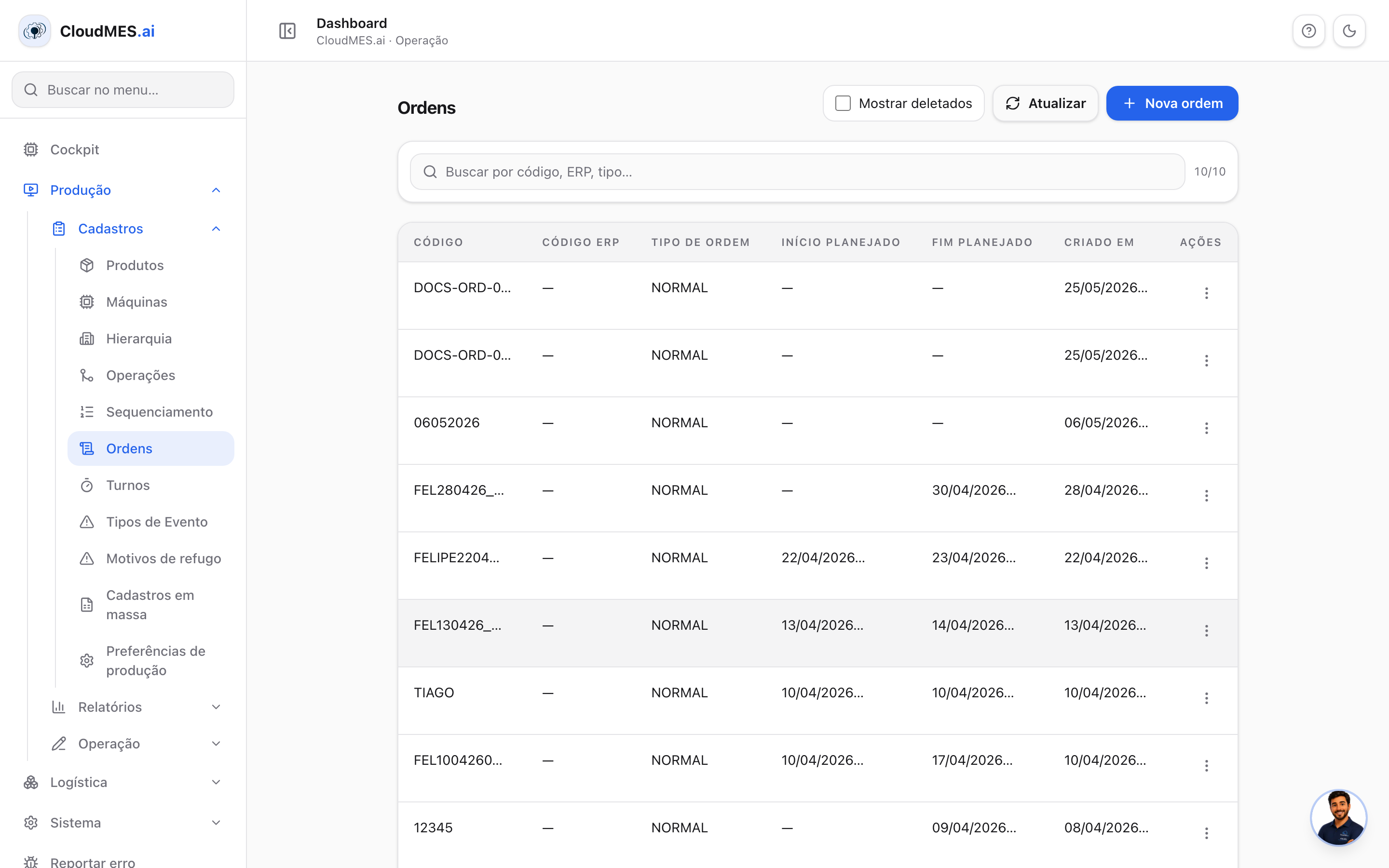
Task: Click the Ordens icon in sidebar
Action: pos(87,448)
